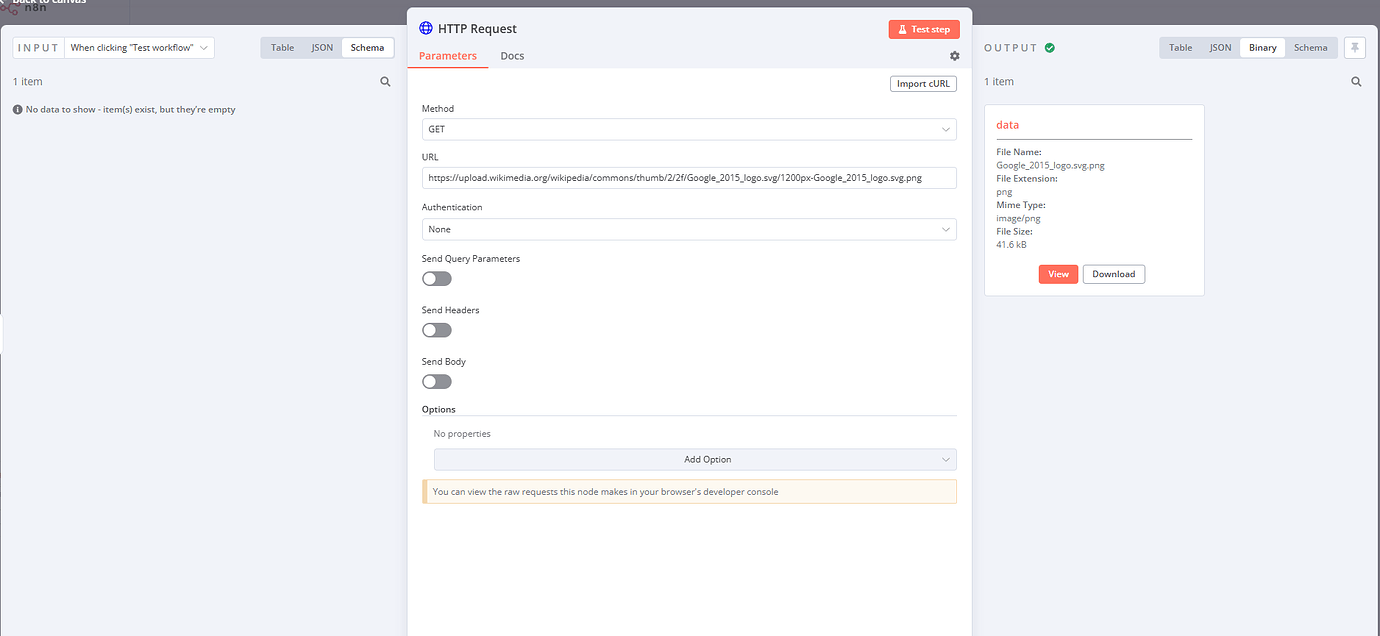Open the Authentication dropdown set to None
Image resolution: width=1380 pixels, height=636 pixels.
point(689,229)
